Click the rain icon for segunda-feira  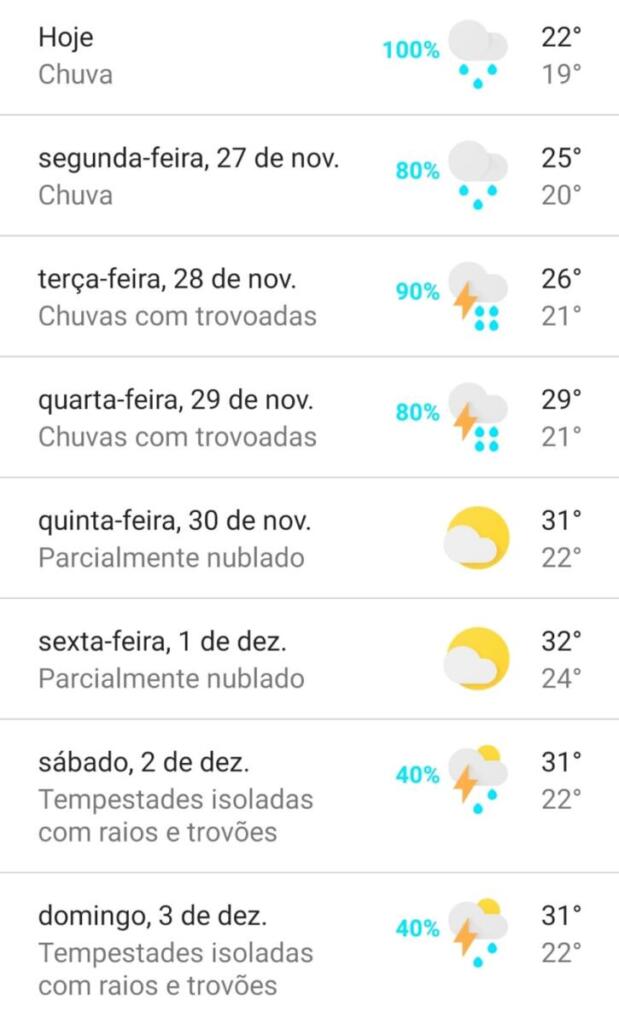(477, 176)
